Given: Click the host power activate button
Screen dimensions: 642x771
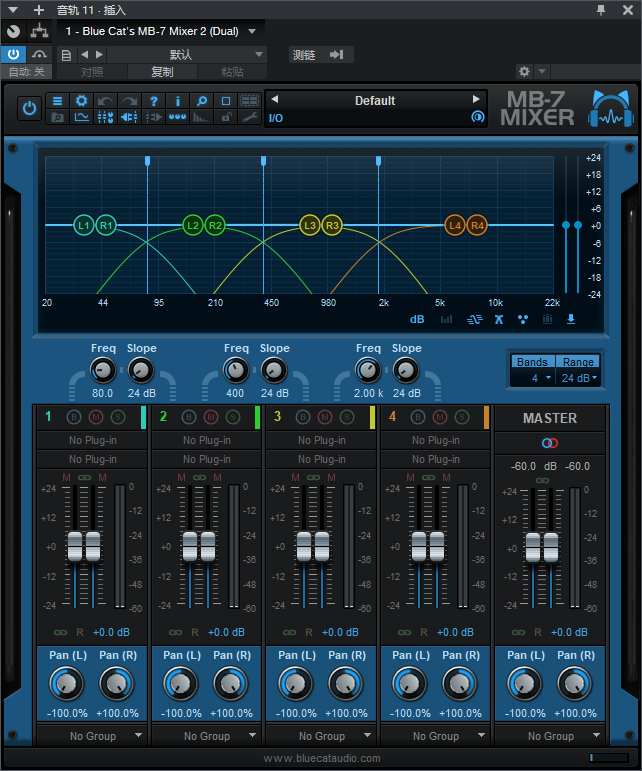Looking at the screenshot, I should pyautogui.click(x=13, y=54).
